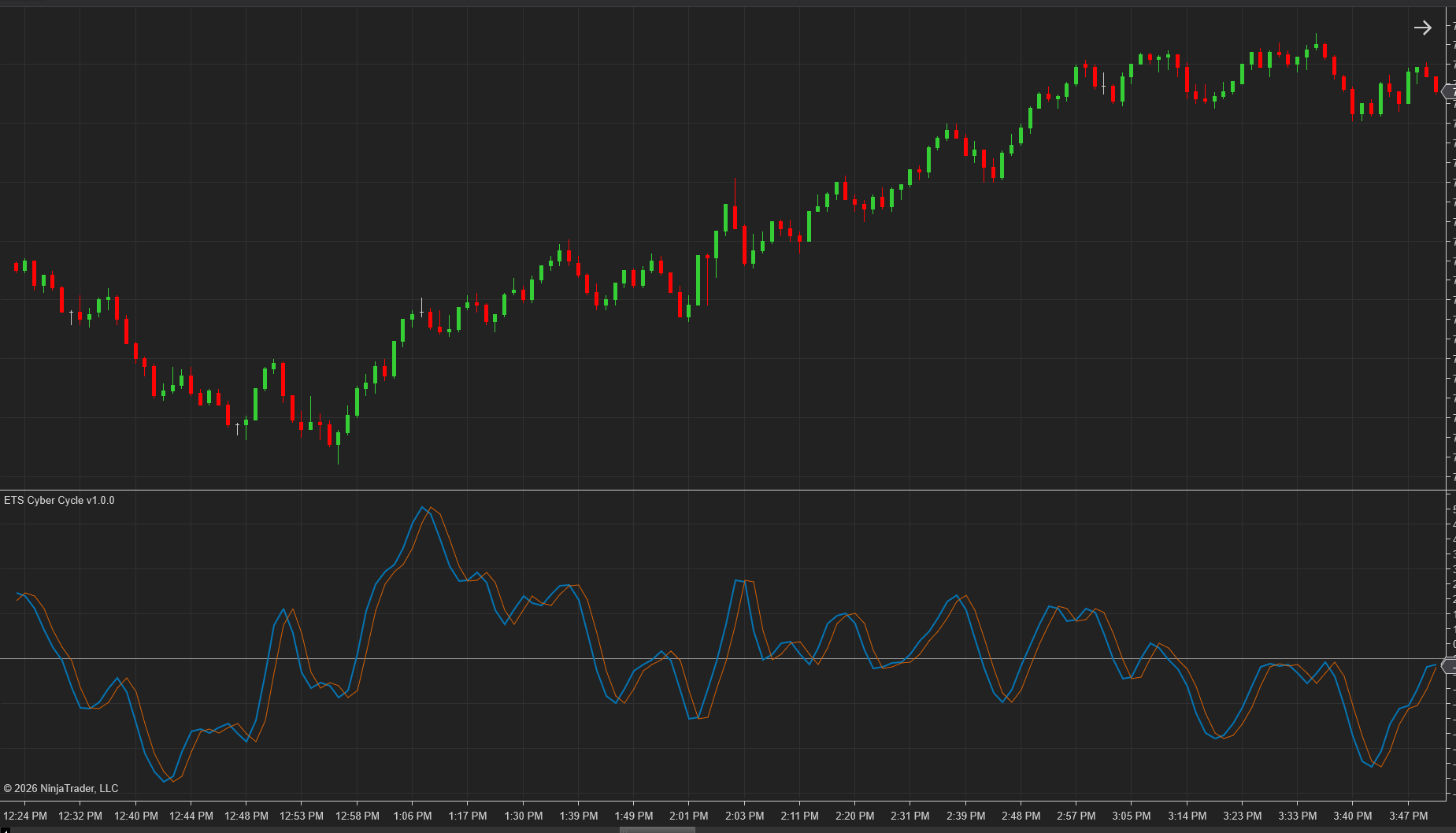Select the tall green candle above 2:01 PM

(x=698, y=280)
